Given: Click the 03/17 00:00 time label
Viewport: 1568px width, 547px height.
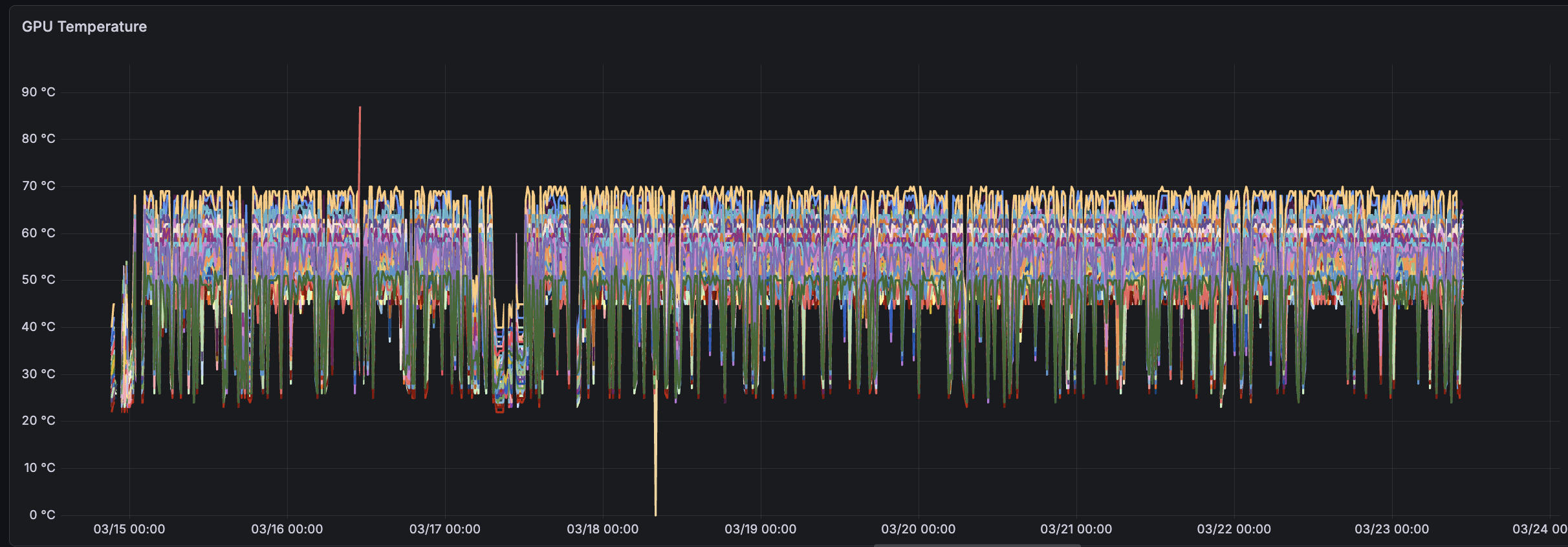Looking at the screenshot, I should coord(445,529).
